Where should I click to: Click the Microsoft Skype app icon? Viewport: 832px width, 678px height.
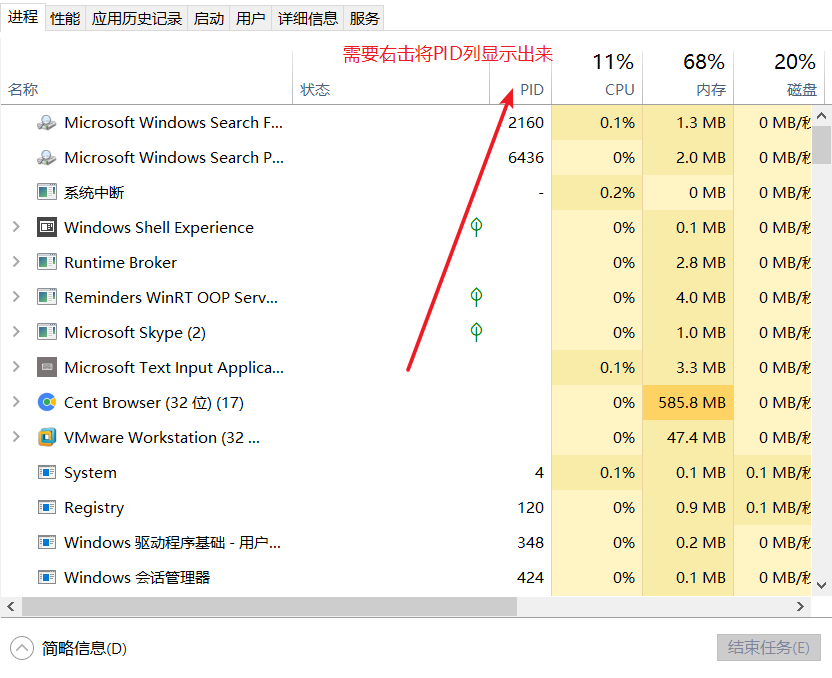click(x=47, y=332)
